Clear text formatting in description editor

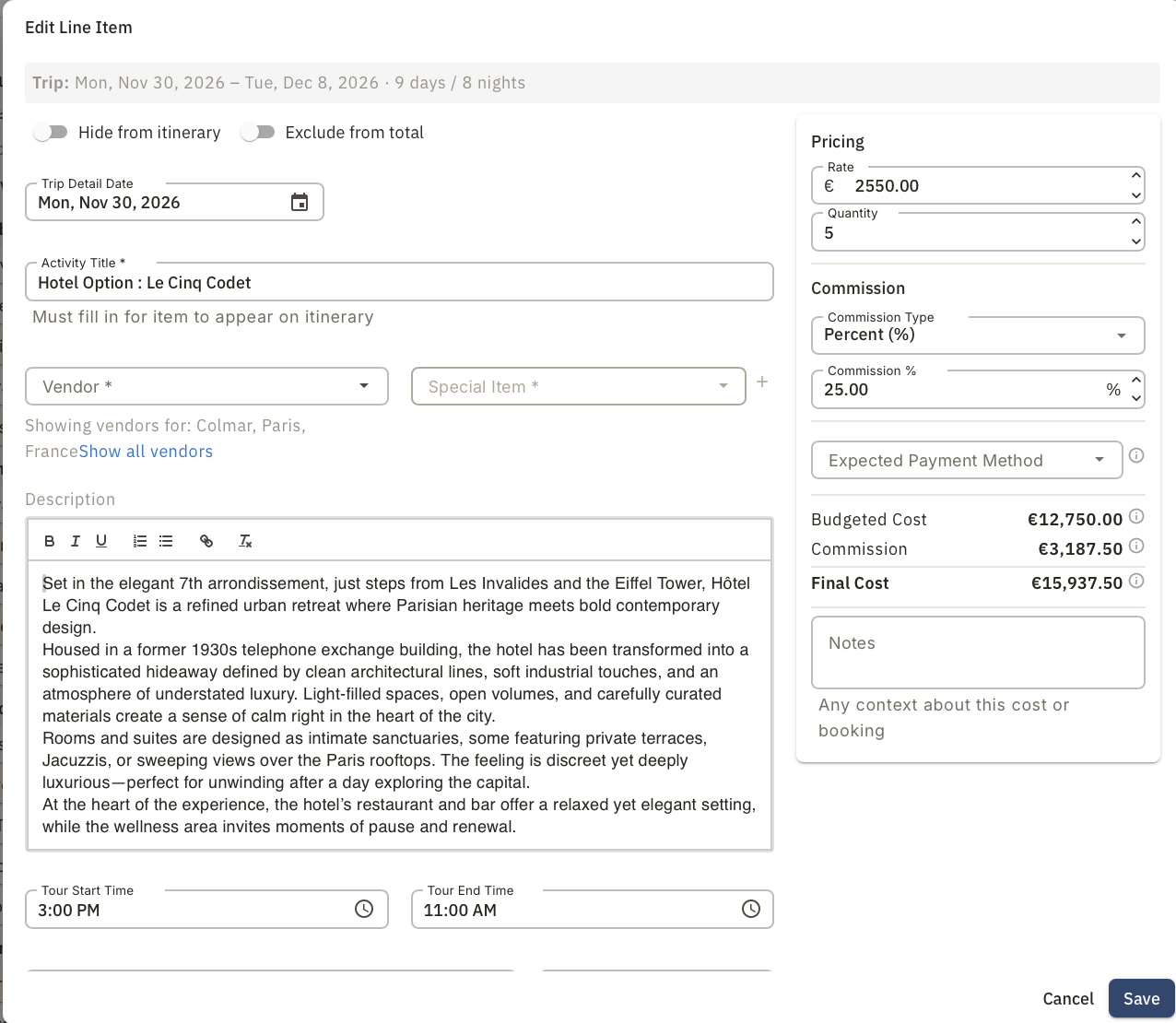coord(245,541)
